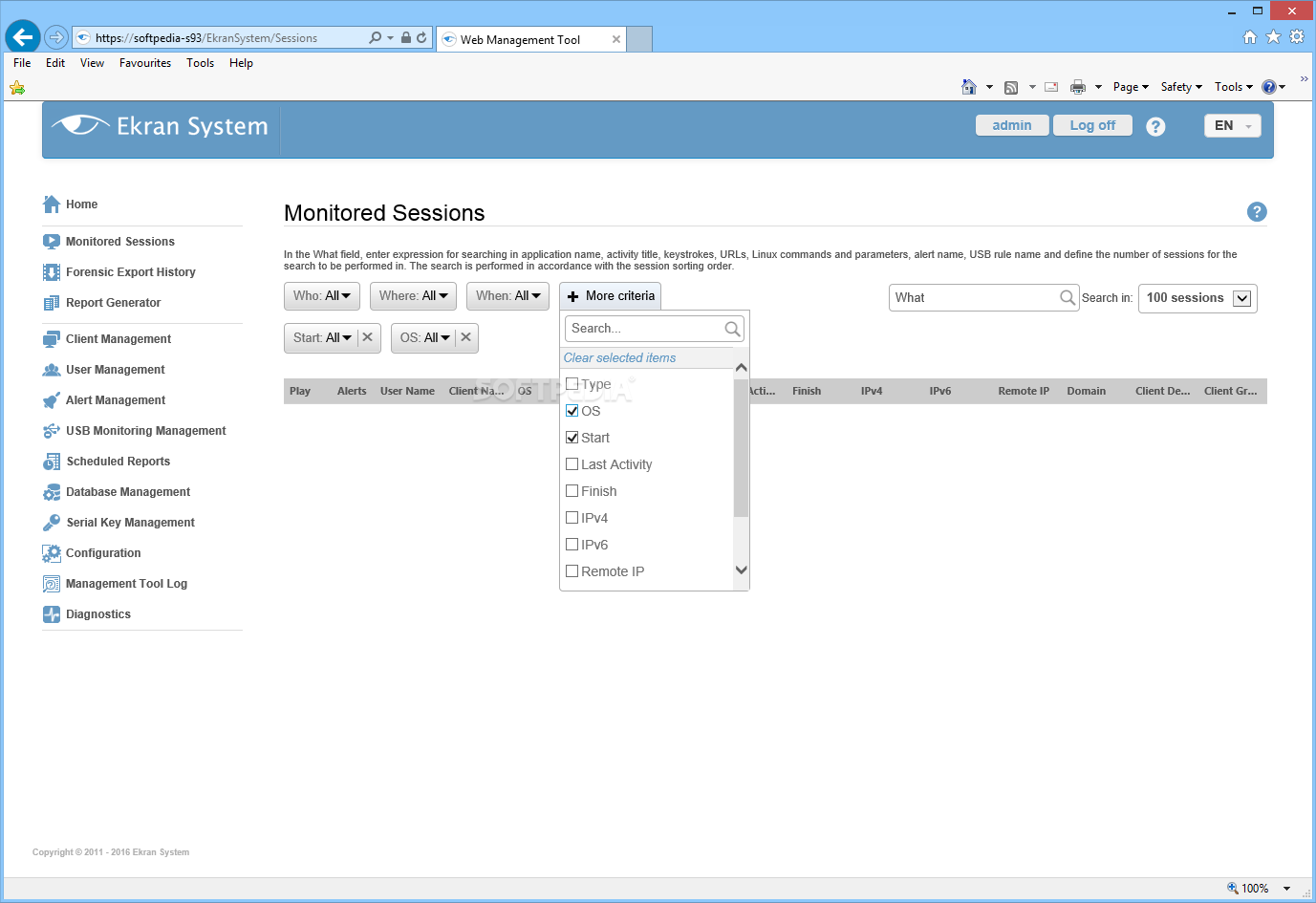Click the admin button
This screenshot has height=903, width=1316.
tap(1012, 125)
